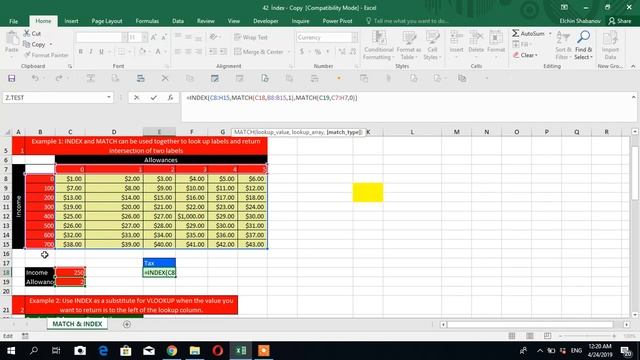Select the MATCH & INDEX sheet tab
The height and width of the screenshot is (360, 640).
(x=77, y=324)
